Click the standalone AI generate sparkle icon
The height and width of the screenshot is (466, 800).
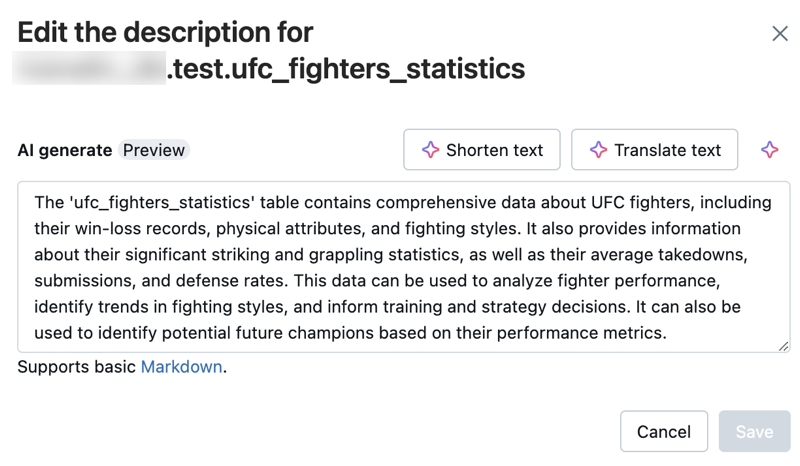coord(769,150)
